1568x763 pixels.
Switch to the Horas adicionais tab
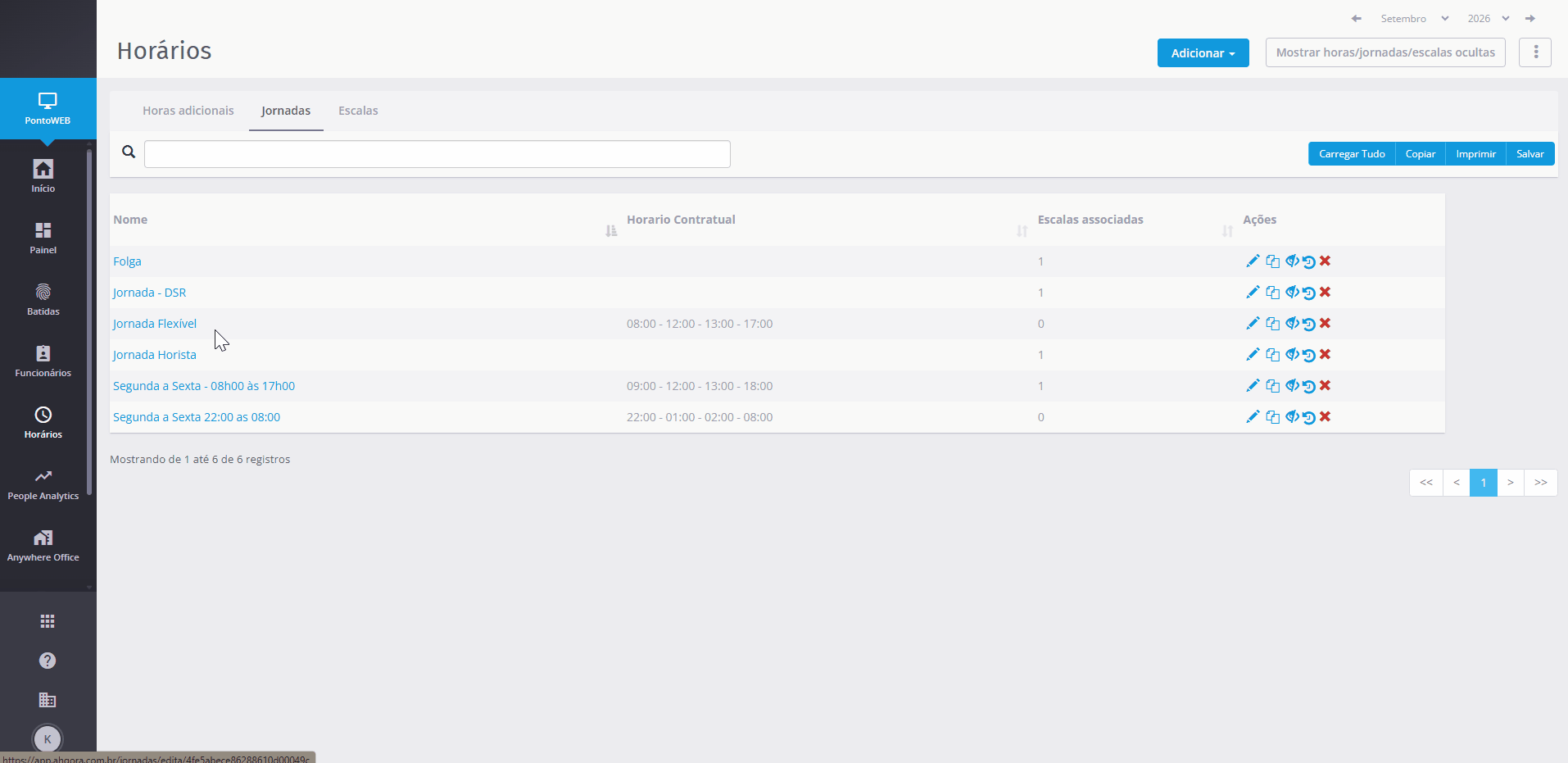[188, 111]
